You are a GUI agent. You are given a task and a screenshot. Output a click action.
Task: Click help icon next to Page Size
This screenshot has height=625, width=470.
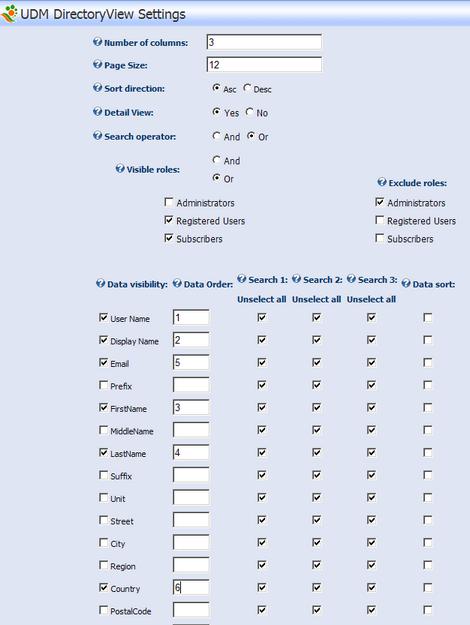[97, 65]
